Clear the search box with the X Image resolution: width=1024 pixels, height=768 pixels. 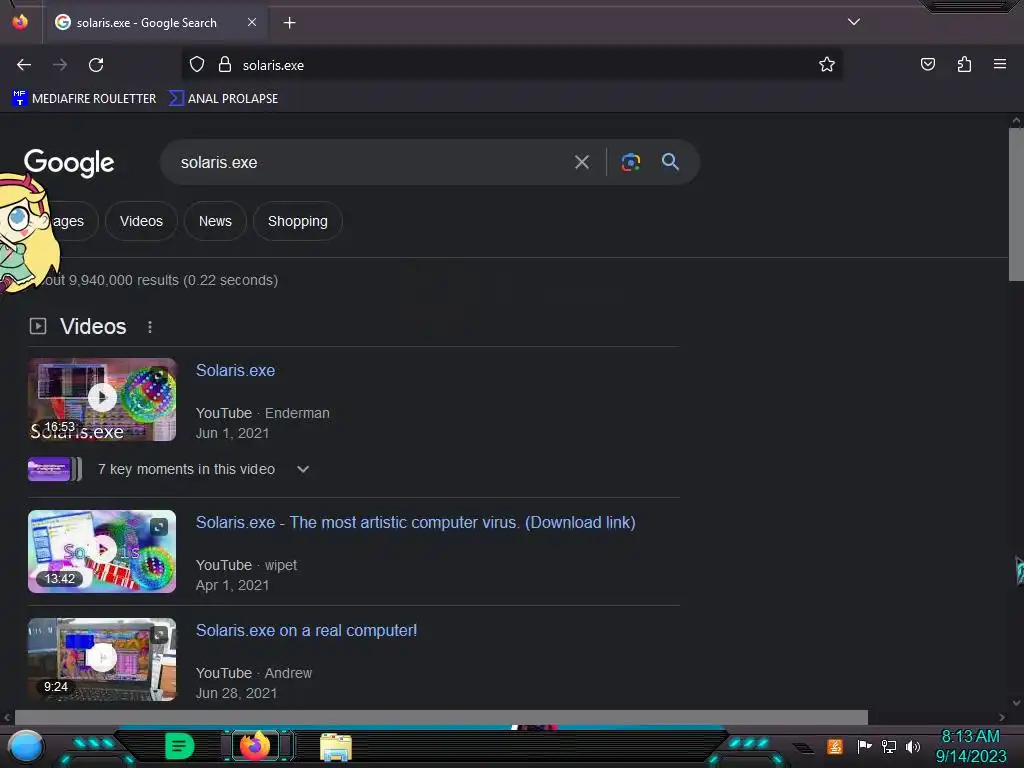click(582, 162)
